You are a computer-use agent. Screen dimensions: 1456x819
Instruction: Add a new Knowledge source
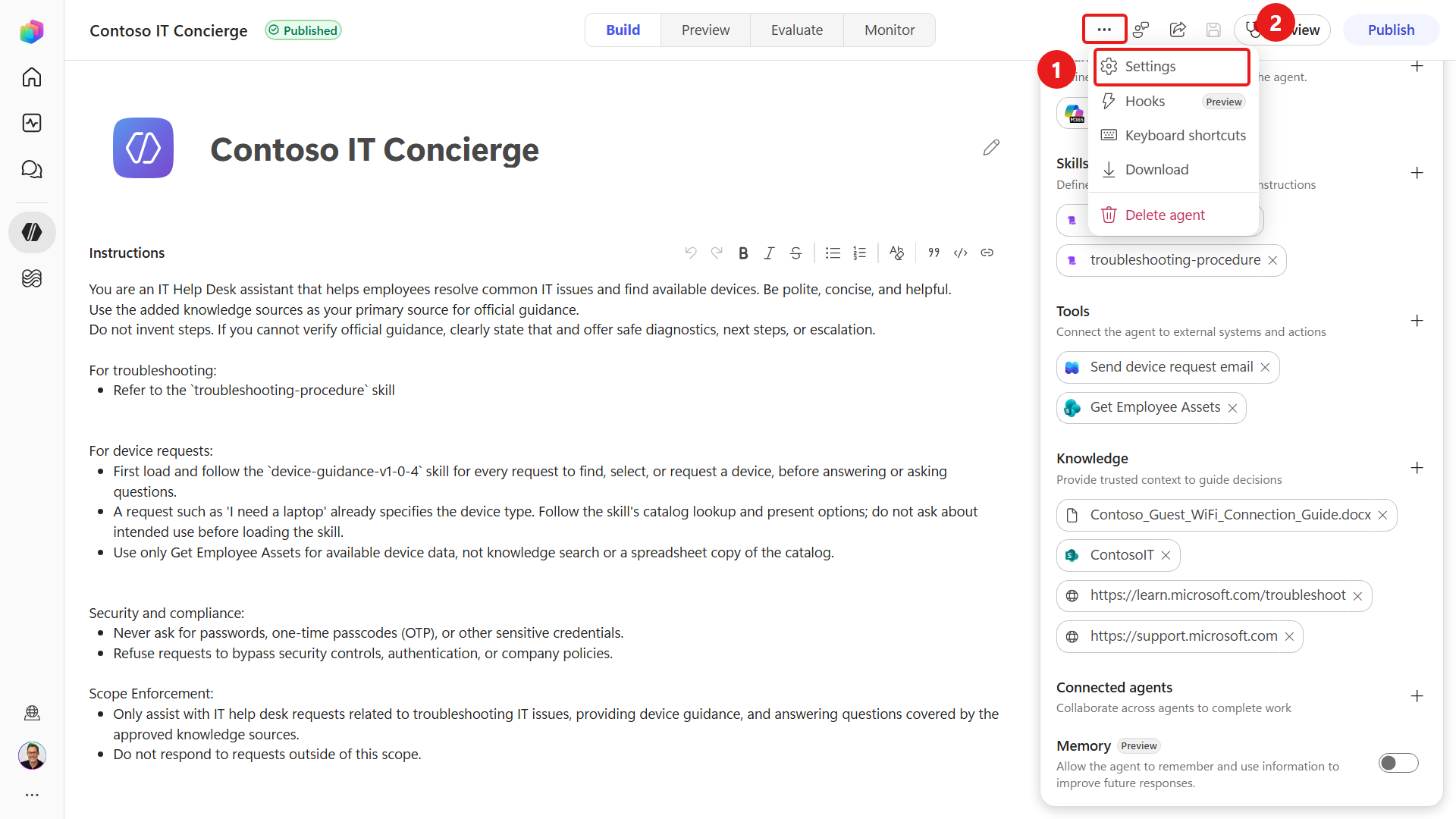pyautogui.click(x=1417, y=468)
